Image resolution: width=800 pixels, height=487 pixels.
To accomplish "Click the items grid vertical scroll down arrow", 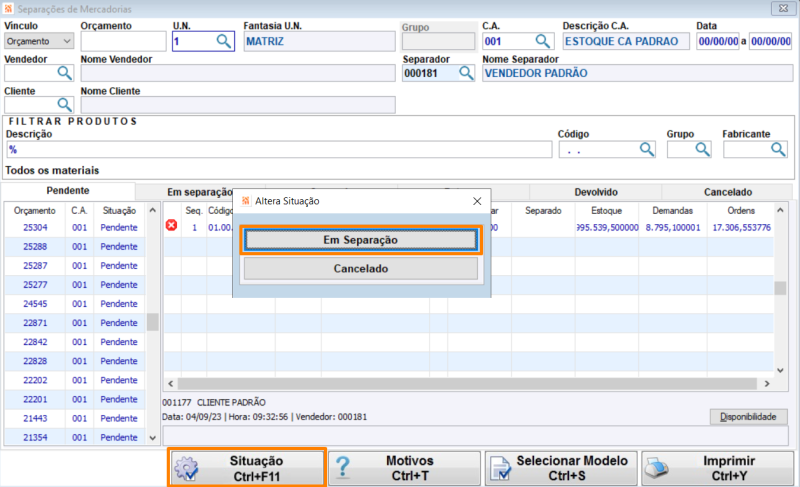I will [780, 370].
